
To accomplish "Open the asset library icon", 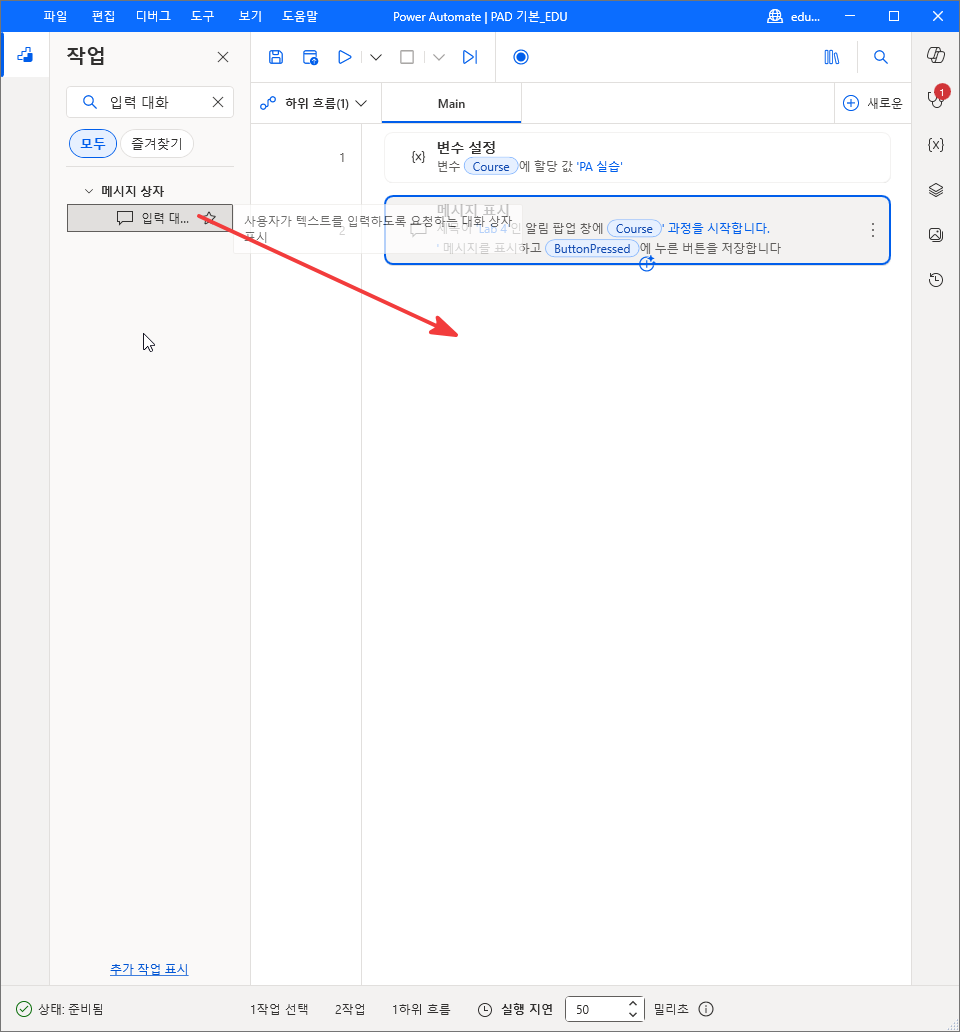I will [832, 57].
